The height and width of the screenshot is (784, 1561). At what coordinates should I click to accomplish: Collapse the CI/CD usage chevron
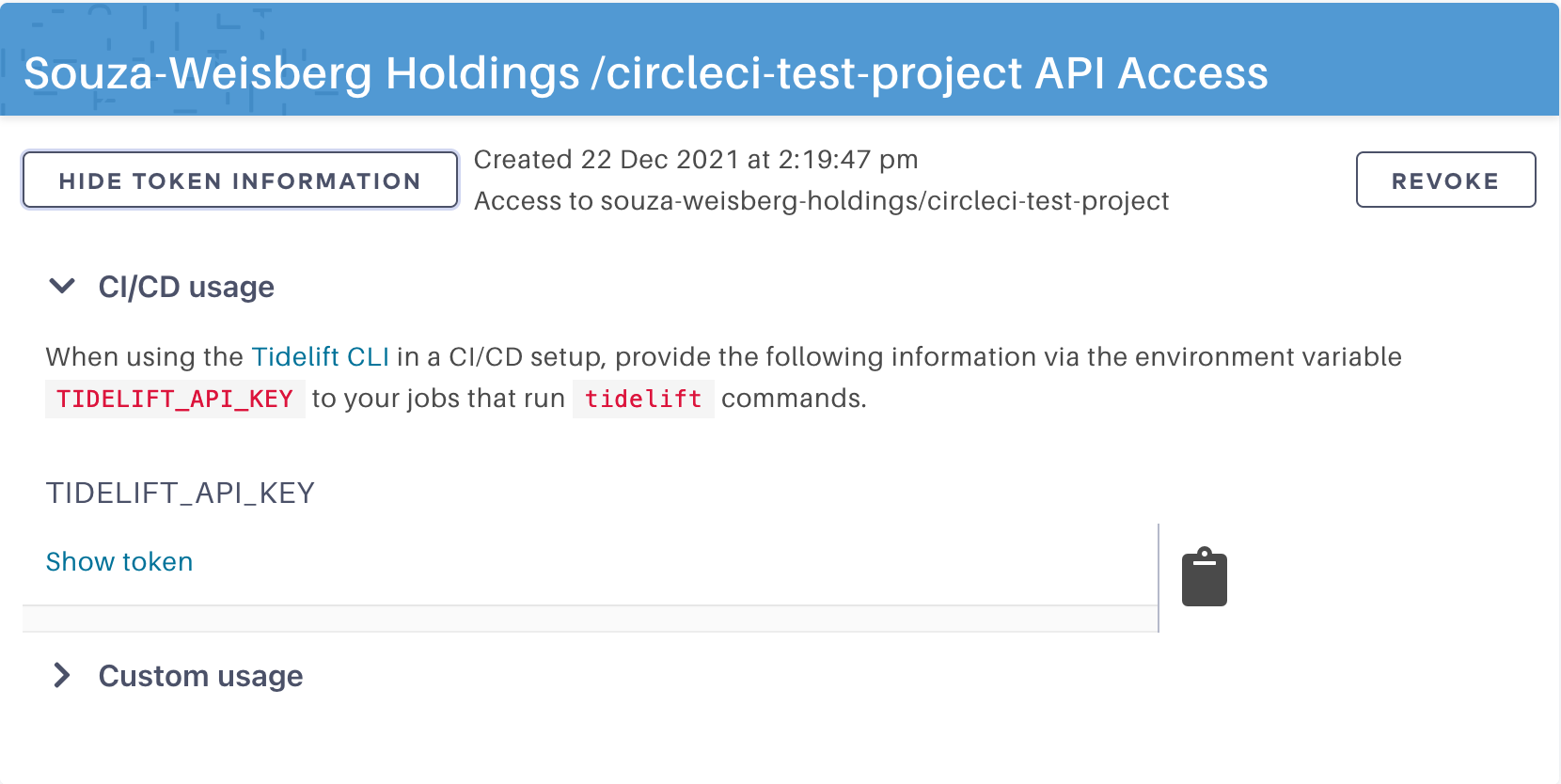click(x=62, y=286)
